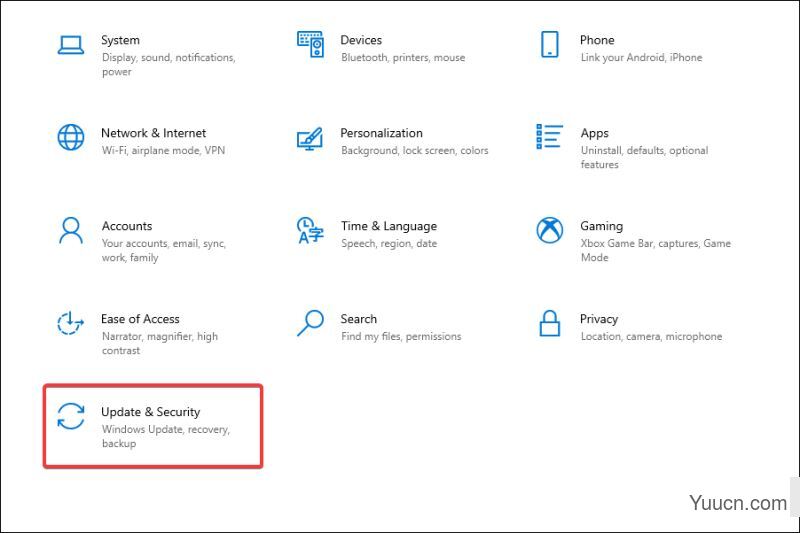The height and width of the screenshot is (533, 800).
Task: Click 'Display, sound, notifications, power' text
Action: tap(169, 64)
